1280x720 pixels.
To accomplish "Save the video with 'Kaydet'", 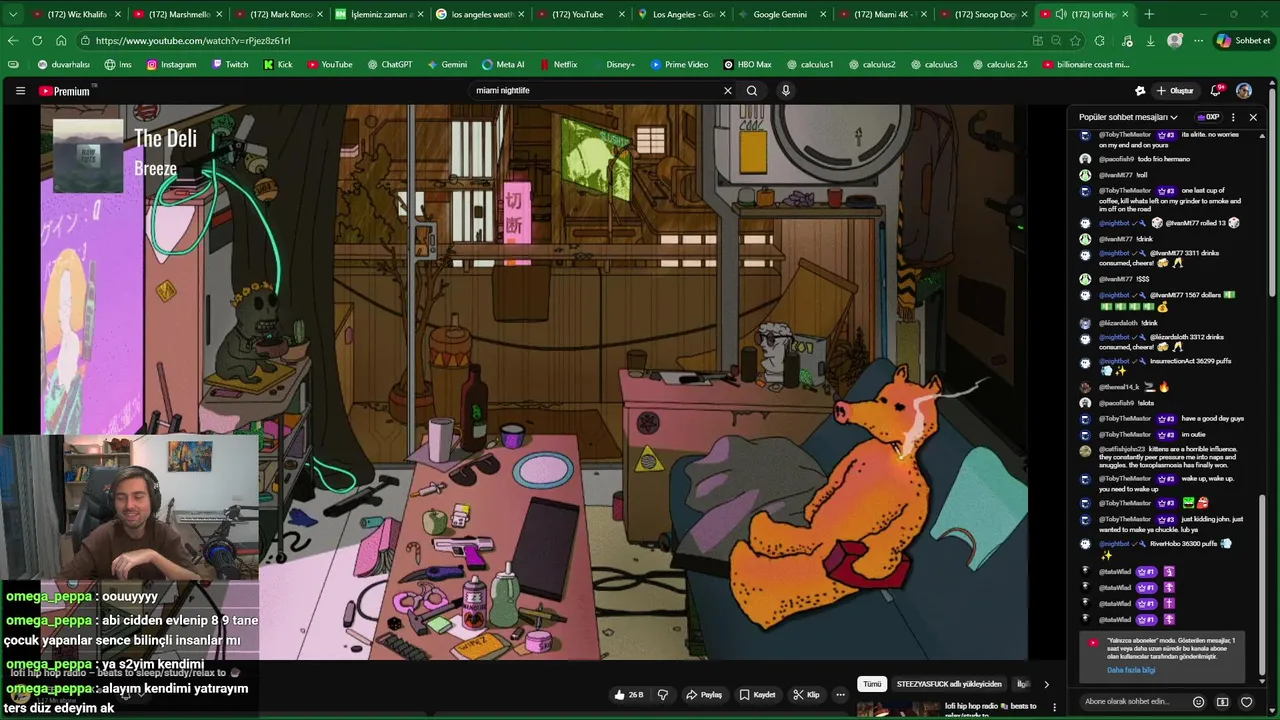I will [x=757, y=695].
